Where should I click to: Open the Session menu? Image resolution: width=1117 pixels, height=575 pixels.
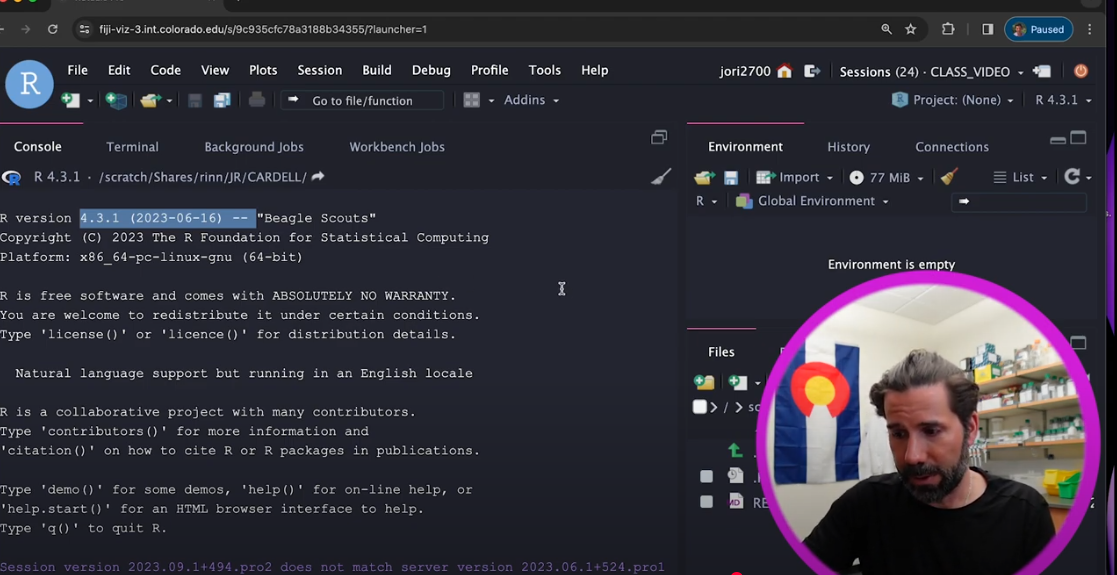320,70
